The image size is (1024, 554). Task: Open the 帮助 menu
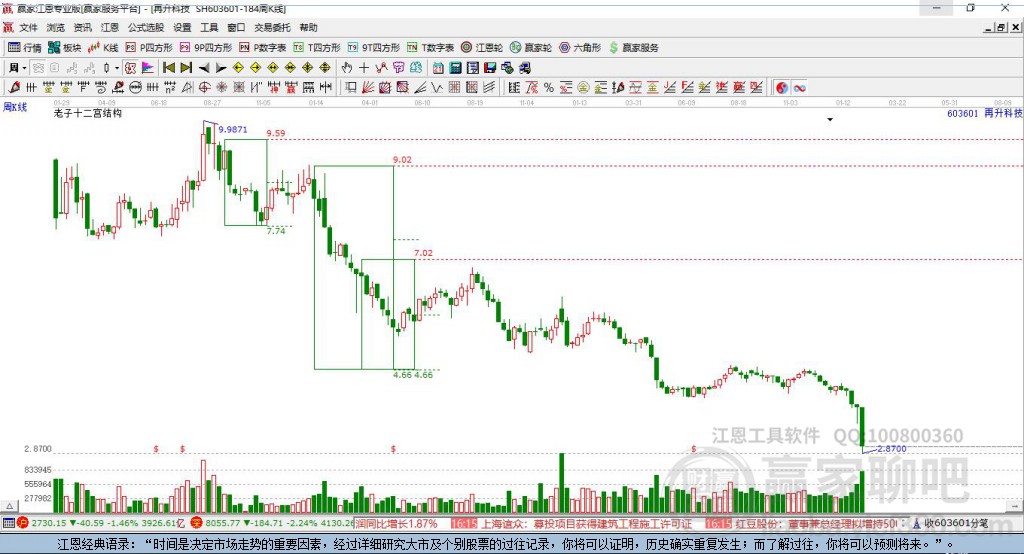(308, 27)
